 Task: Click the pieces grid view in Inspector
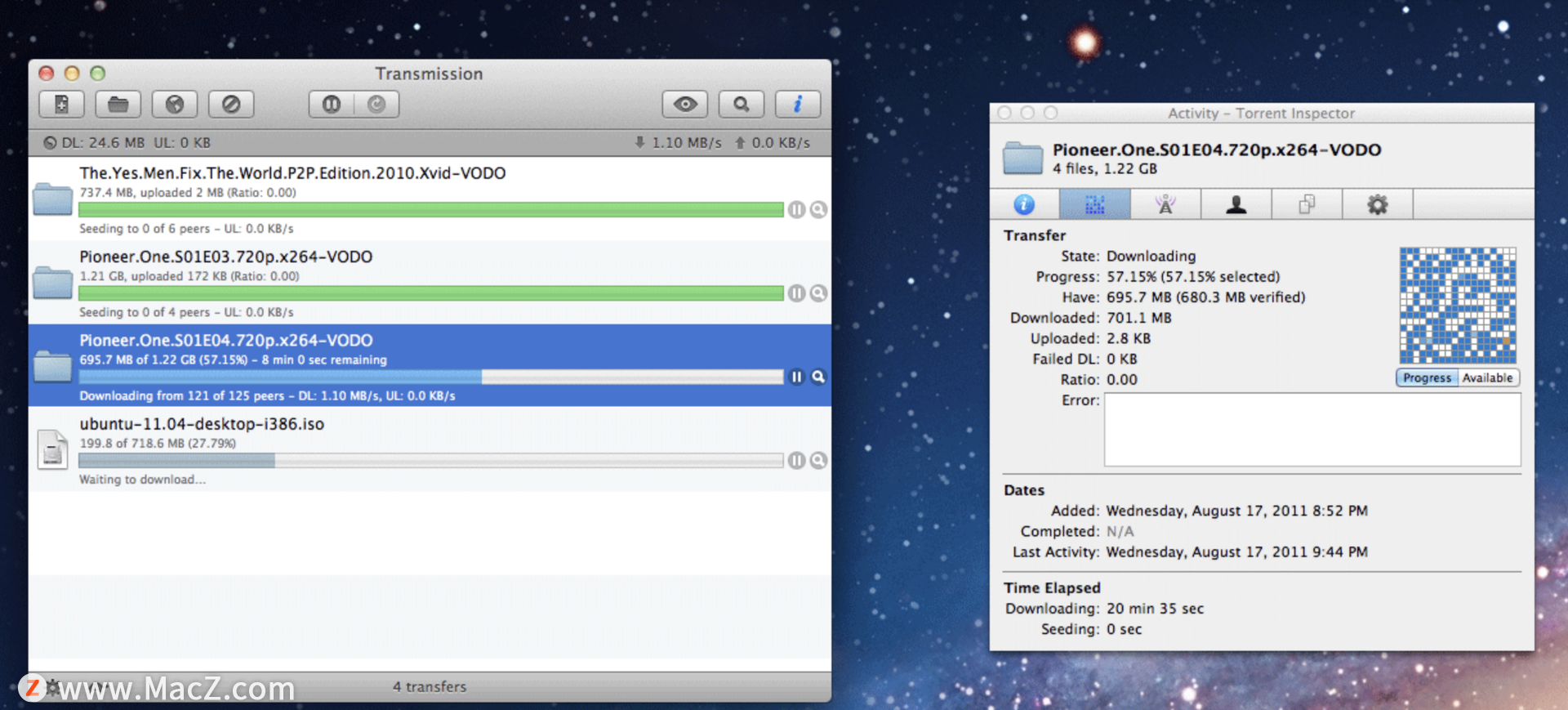[1458, 306]
